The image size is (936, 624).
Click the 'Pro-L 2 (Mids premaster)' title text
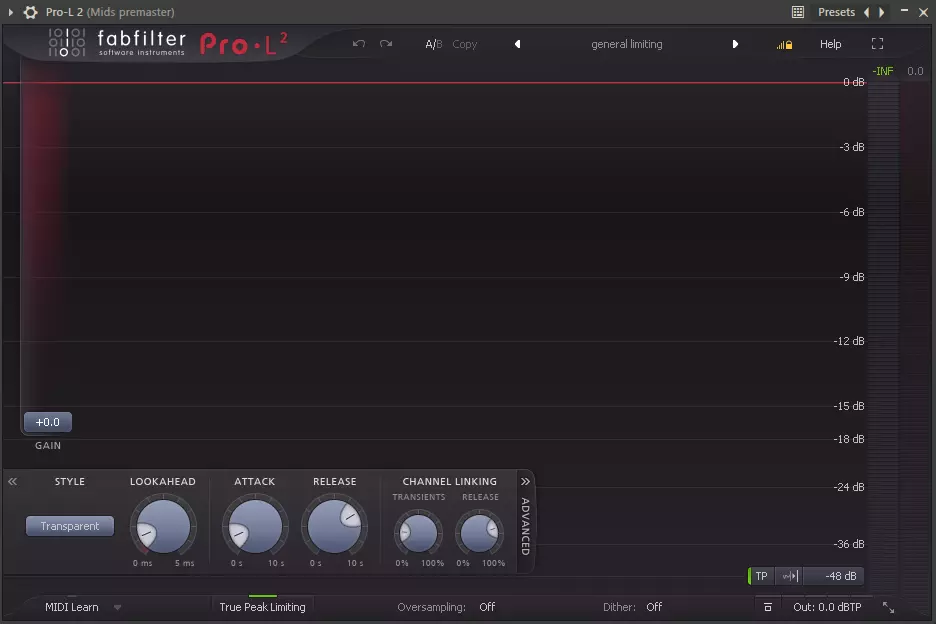pyautogui.click(x=110, y=12)
